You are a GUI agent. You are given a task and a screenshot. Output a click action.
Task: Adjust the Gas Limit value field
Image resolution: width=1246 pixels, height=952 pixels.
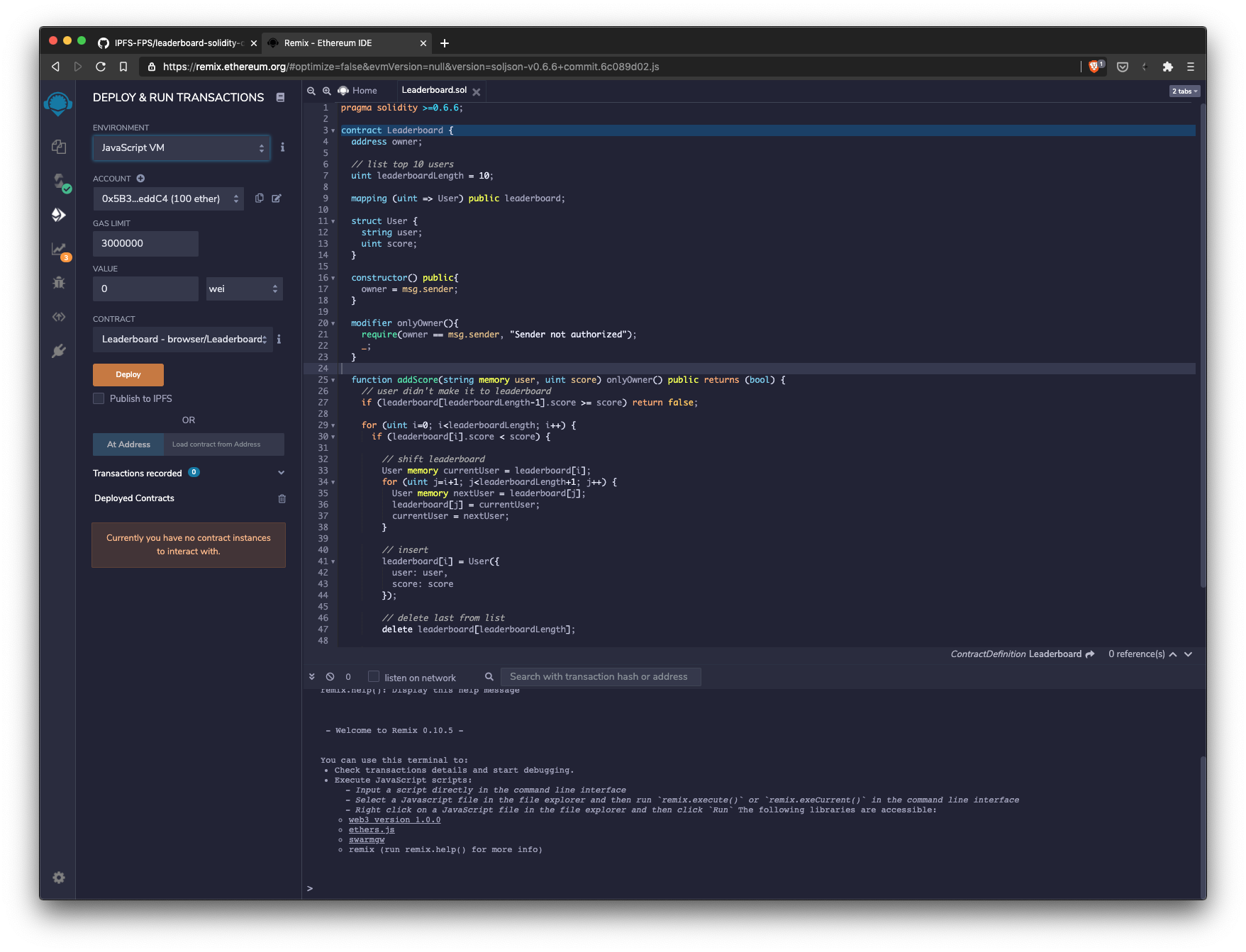[x=145, y=243]
